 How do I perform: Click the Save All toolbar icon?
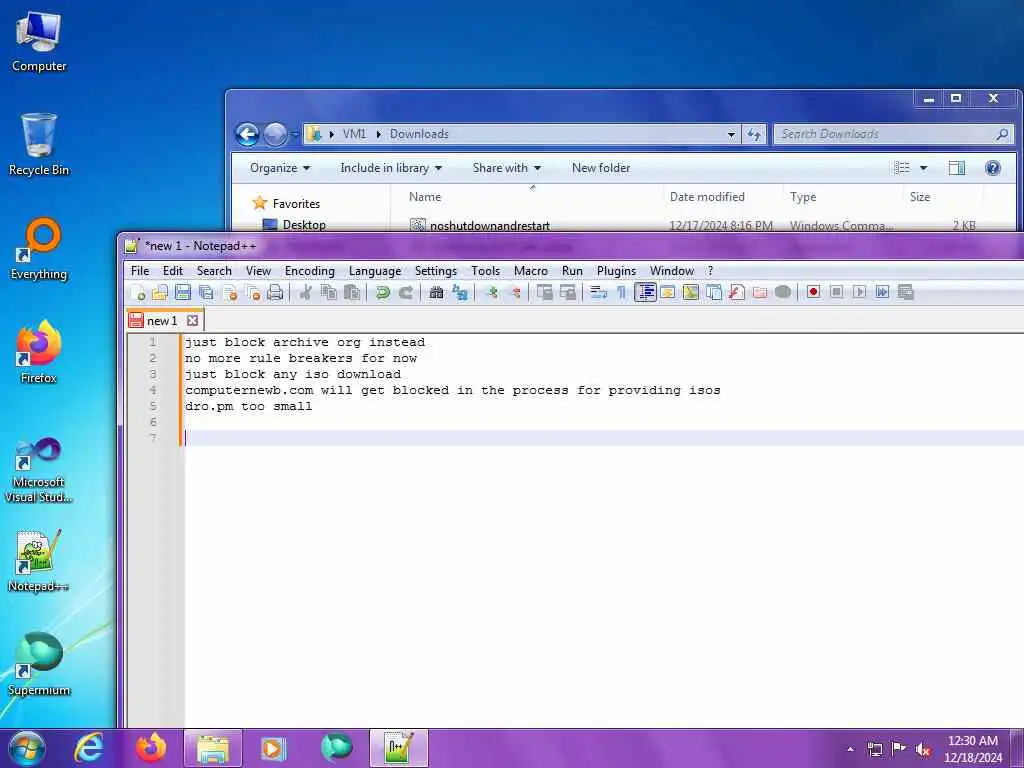point(206,293)
